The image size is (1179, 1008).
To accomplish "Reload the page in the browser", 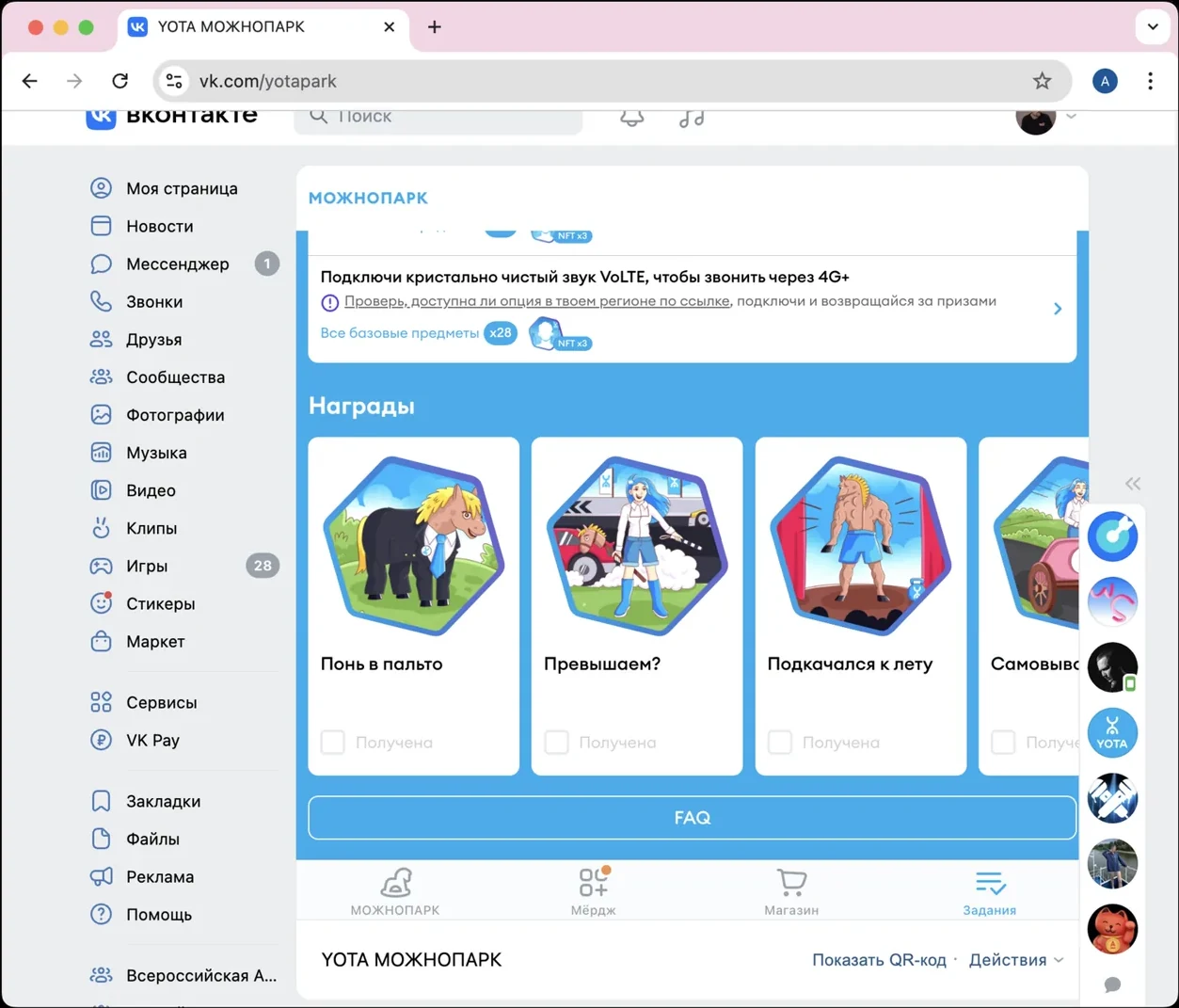I will 119,81.
